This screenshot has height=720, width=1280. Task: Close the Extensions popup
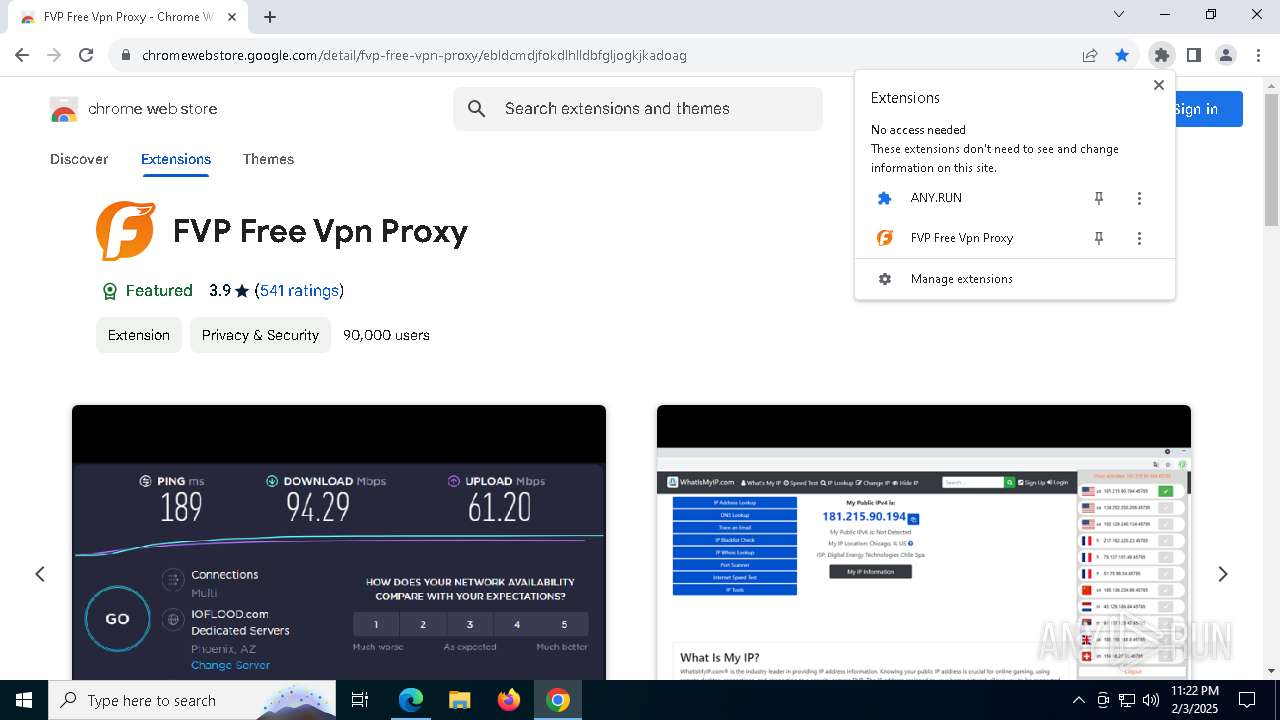(1159, 85)
